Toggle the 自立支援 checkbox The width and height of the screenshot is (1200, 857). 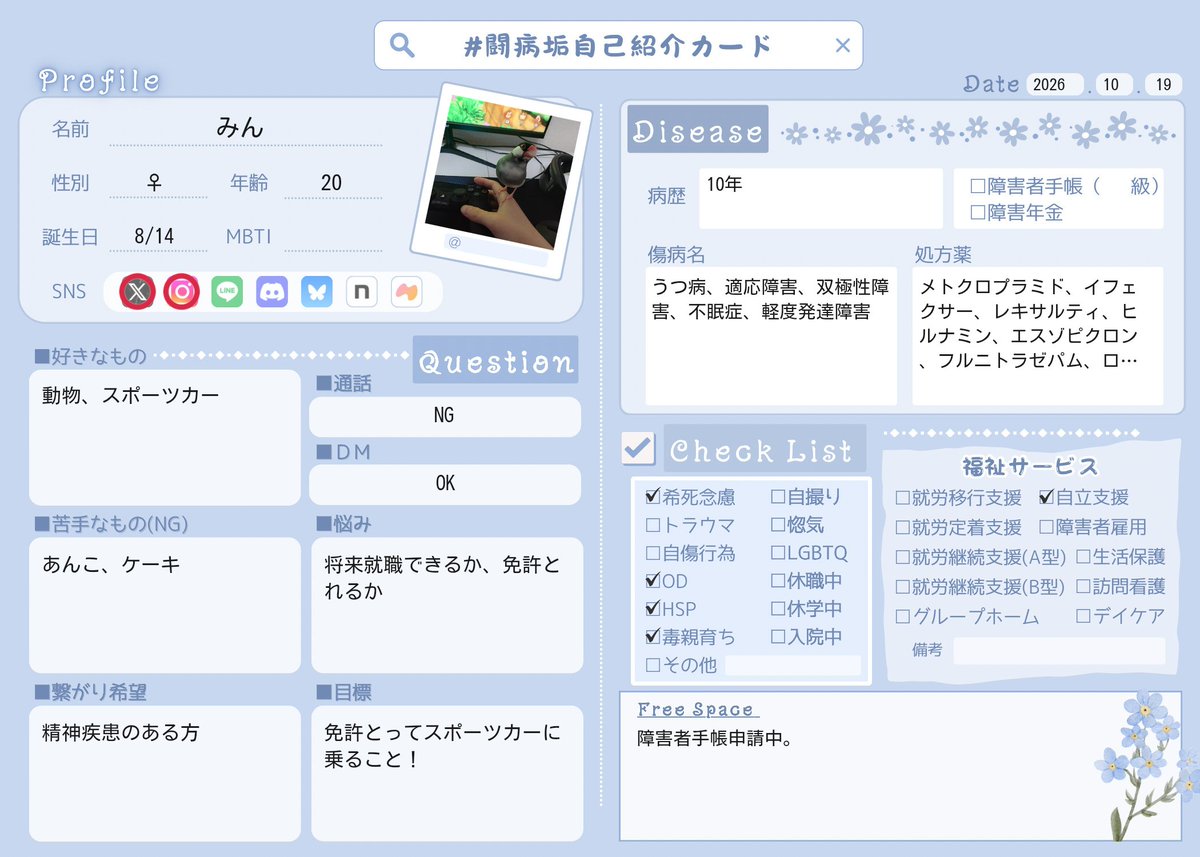point(1046,497)
